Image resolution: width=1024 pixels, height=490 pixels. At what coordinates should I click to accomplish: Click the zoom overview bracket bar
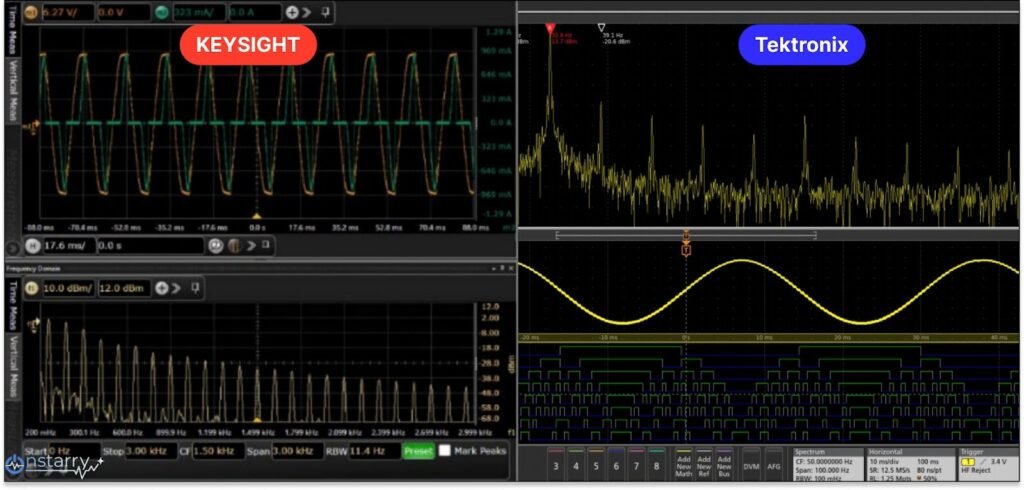click(x=686, y=235)
